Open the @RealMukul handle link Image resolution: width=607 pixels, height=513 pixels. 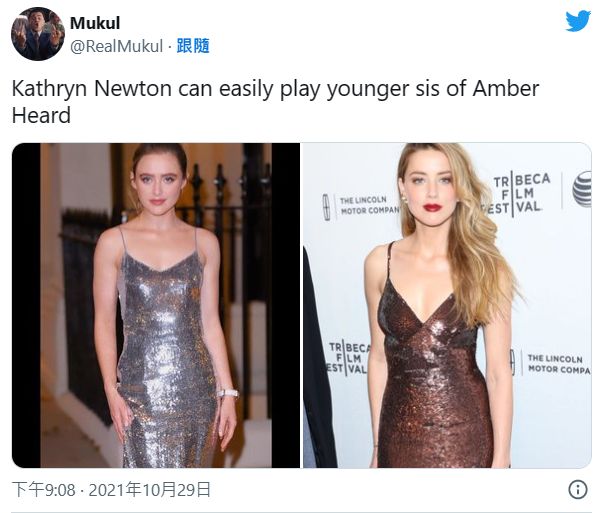pos(116,46)
